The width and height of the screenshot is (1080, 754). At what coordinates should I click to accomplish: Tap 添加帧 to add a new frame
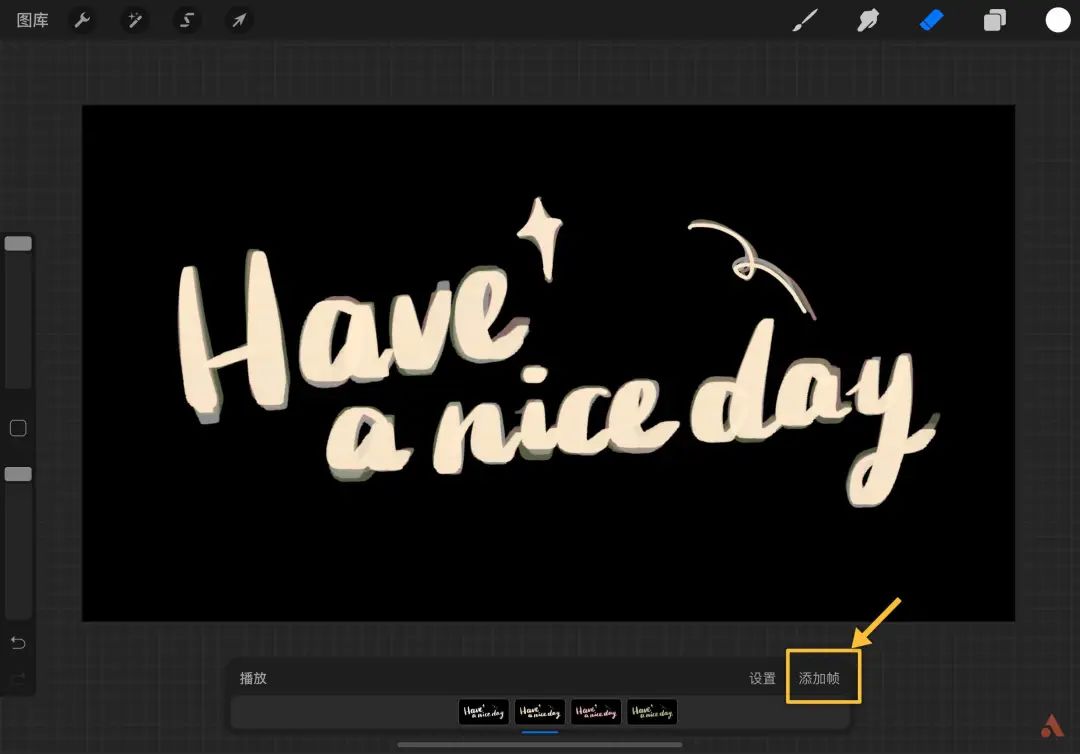point(823,677)
